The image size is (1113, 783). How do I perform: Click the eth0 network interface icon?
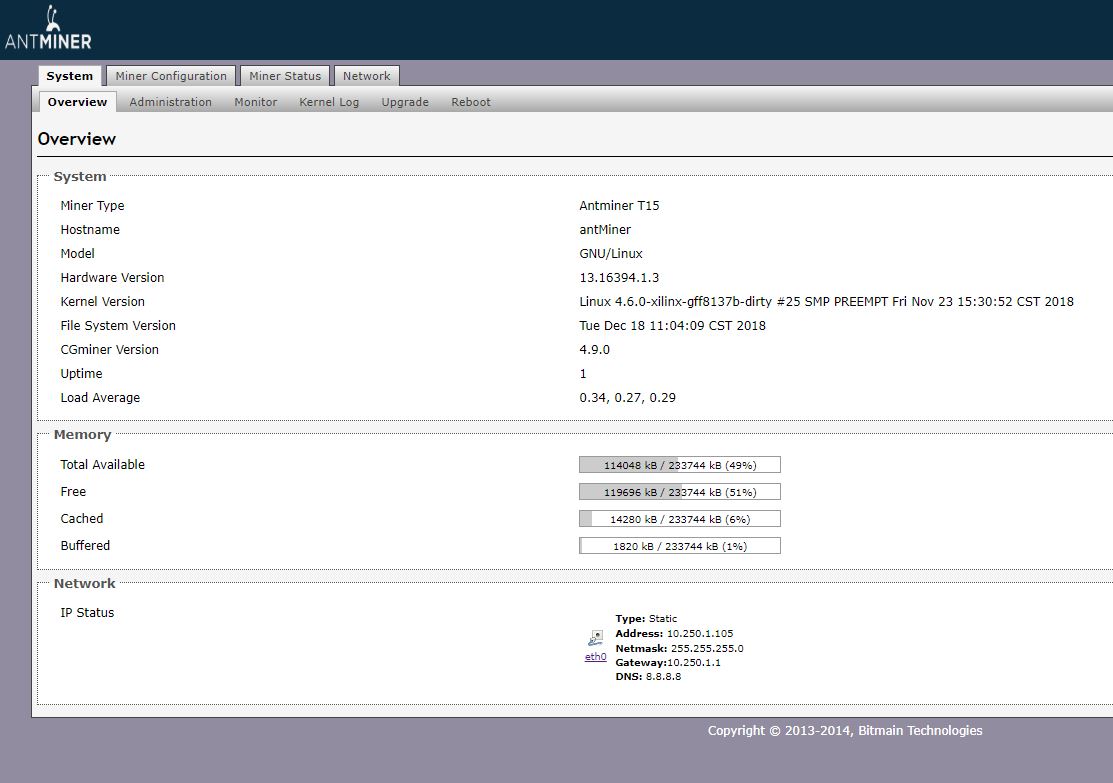[596, 638]
